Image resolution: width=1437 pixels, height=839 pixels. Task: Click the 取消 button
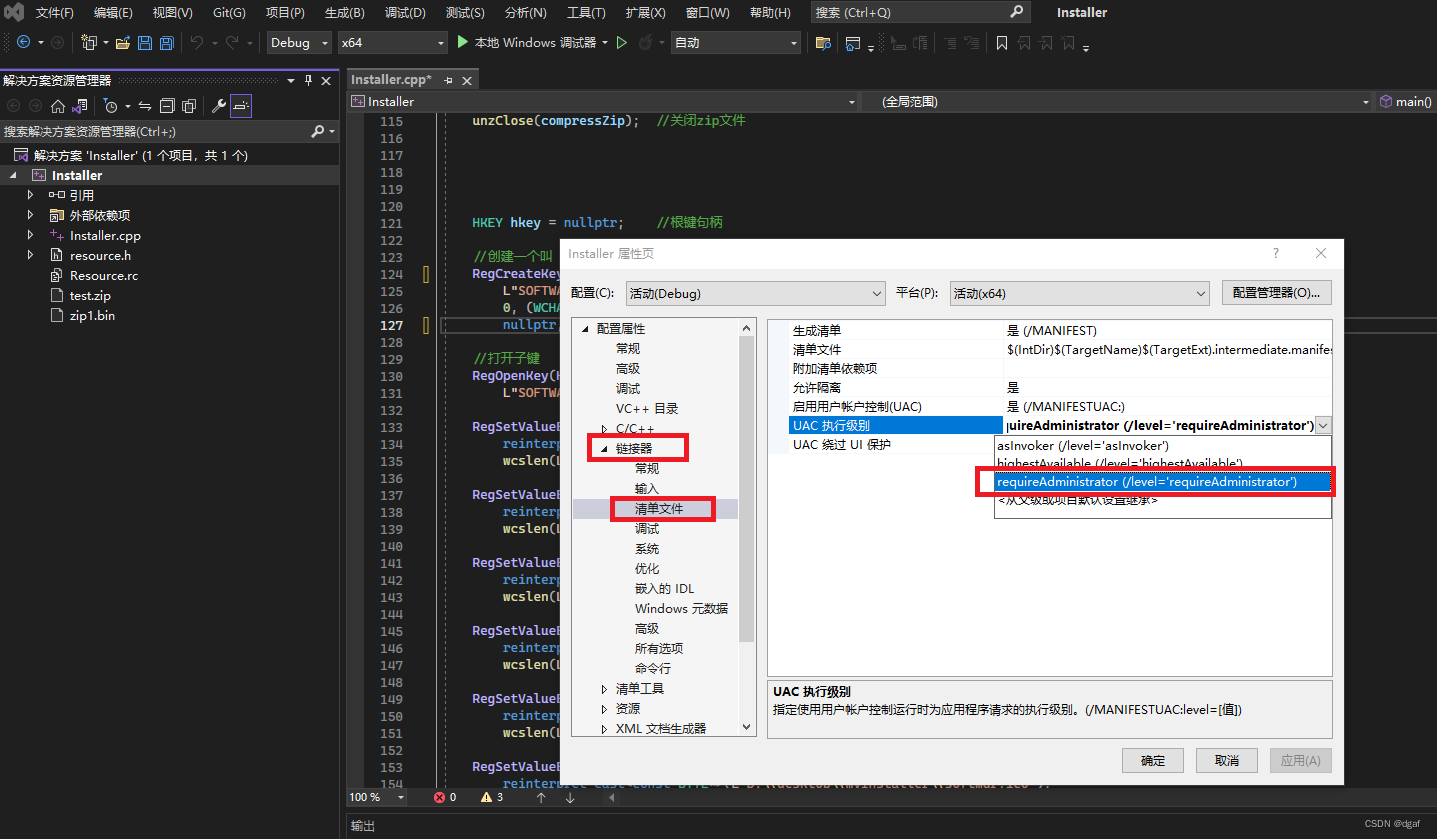pos(1228,760)
